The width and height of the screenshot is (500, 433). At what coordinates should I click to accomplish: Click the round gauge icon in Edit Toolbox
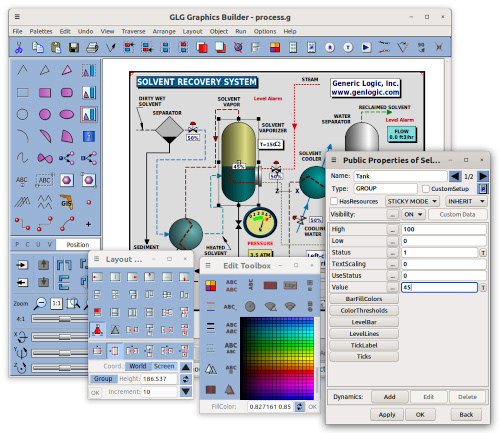[x=250, y=306]
